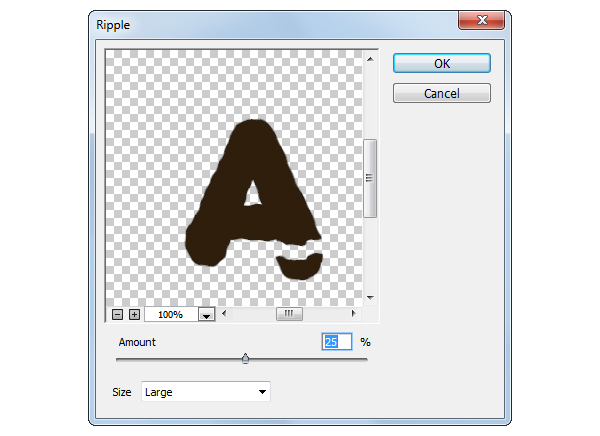Click the zoom out minus icon
Screen dimensions: 600x436
(117, 314)
